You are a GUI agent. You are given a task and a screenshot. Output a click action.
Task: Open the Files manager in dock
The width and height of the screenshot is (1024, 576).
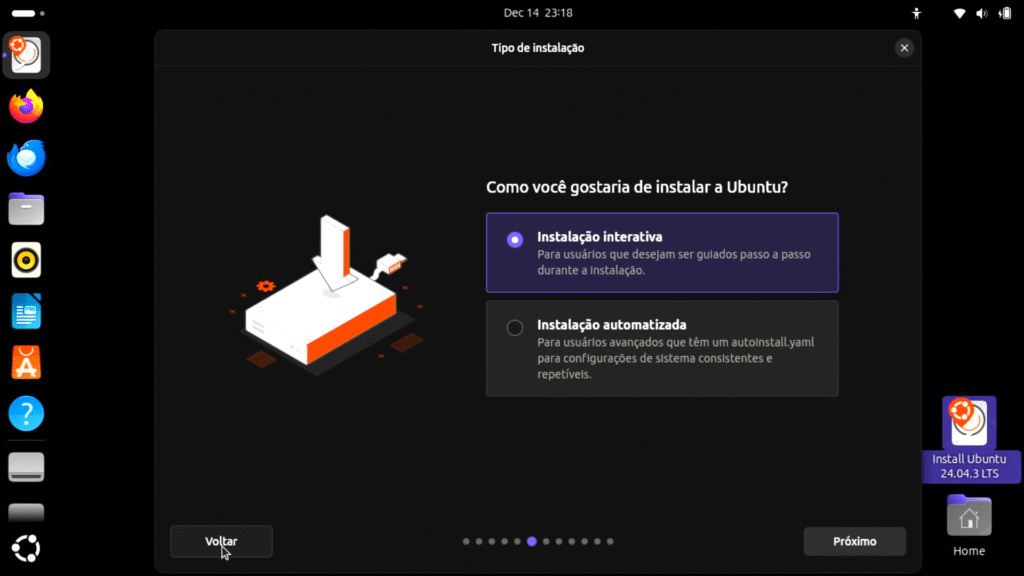click(x=26, y=209)
